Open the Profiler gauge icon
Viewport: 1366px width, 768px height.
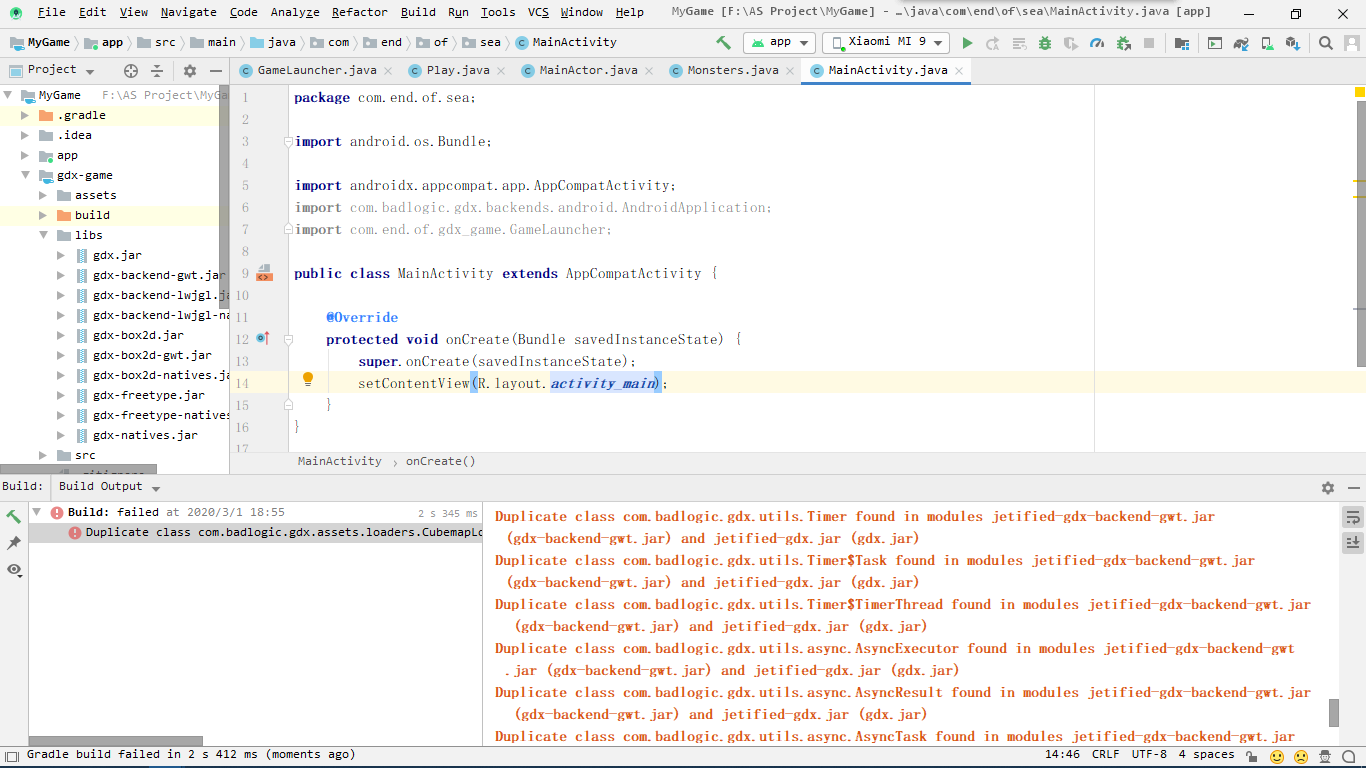pos(1097,43)
